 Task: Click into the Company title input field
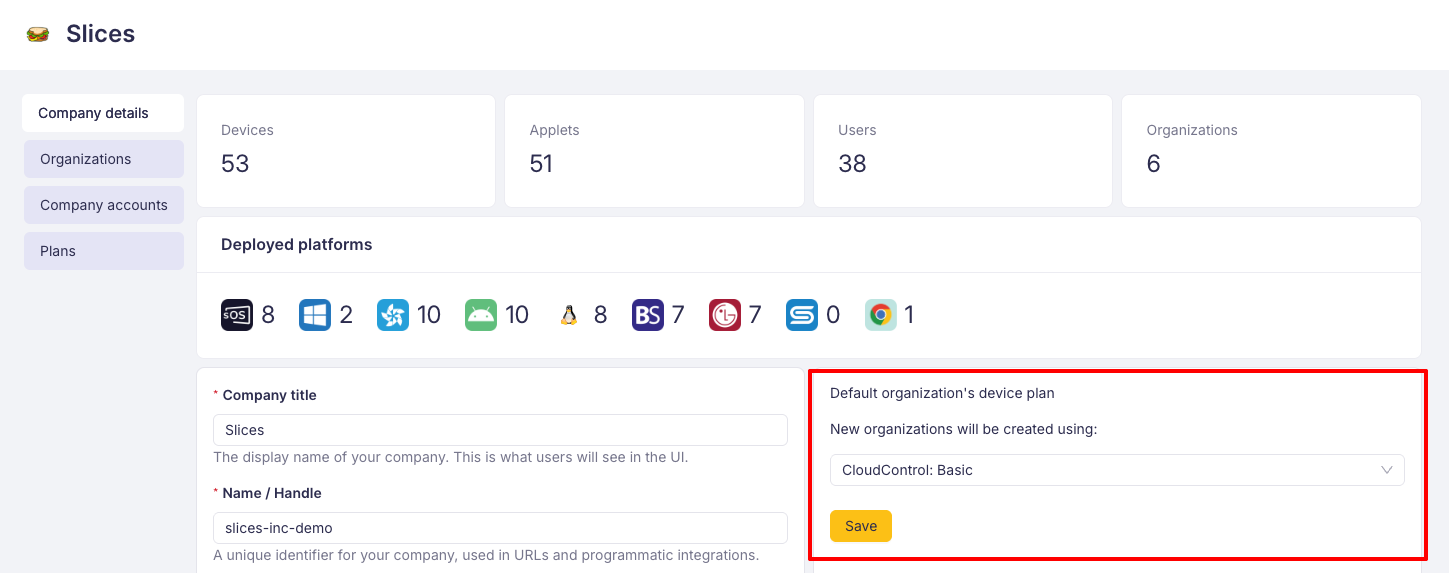point(500,430)
